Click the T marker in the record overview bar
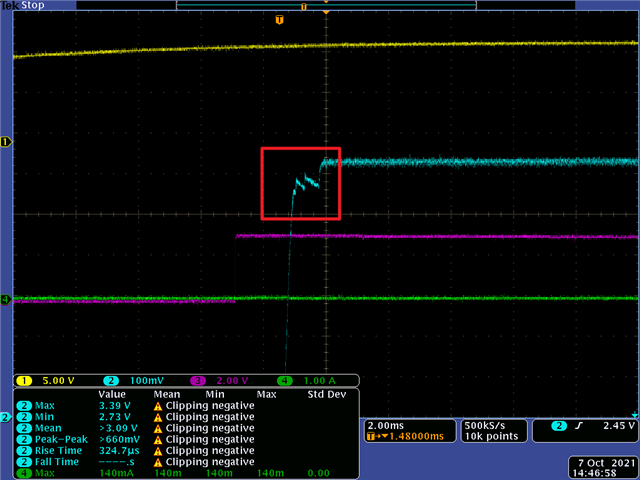 [x=304, y=7]
